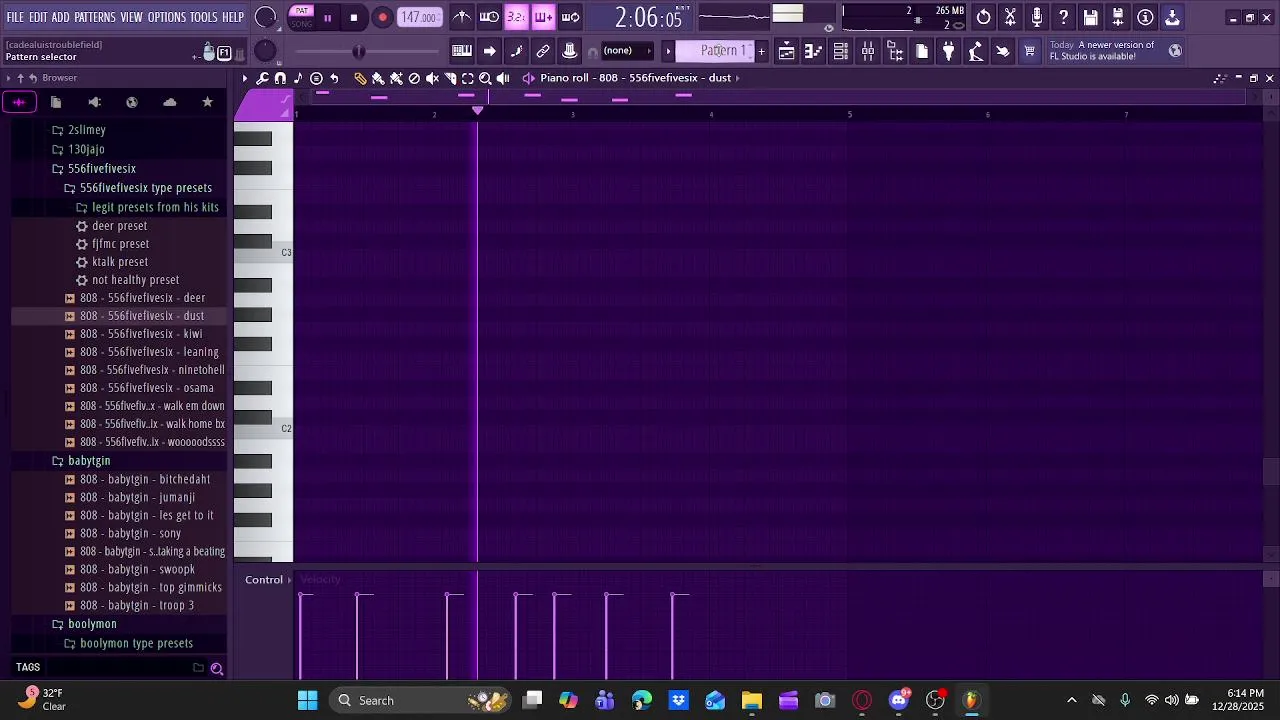Open the Control lane dropdown arrow
1280x720 pixels.
(289, 580)
